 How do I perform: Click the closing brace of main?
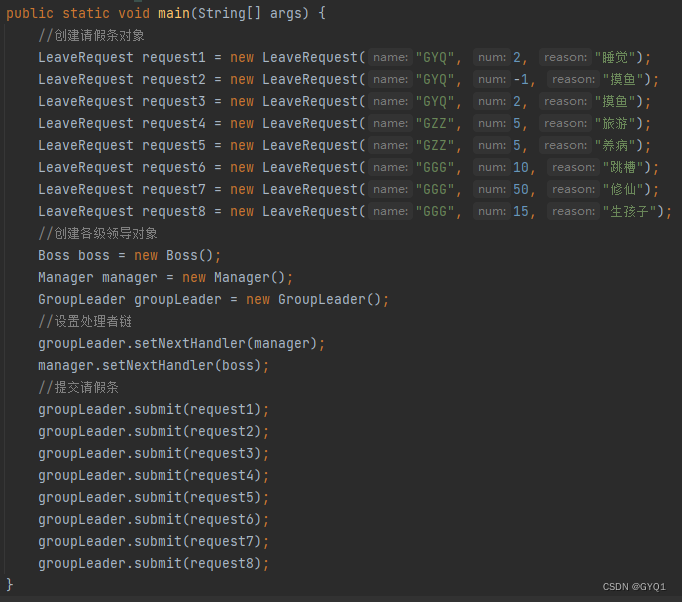pos(10,585)
